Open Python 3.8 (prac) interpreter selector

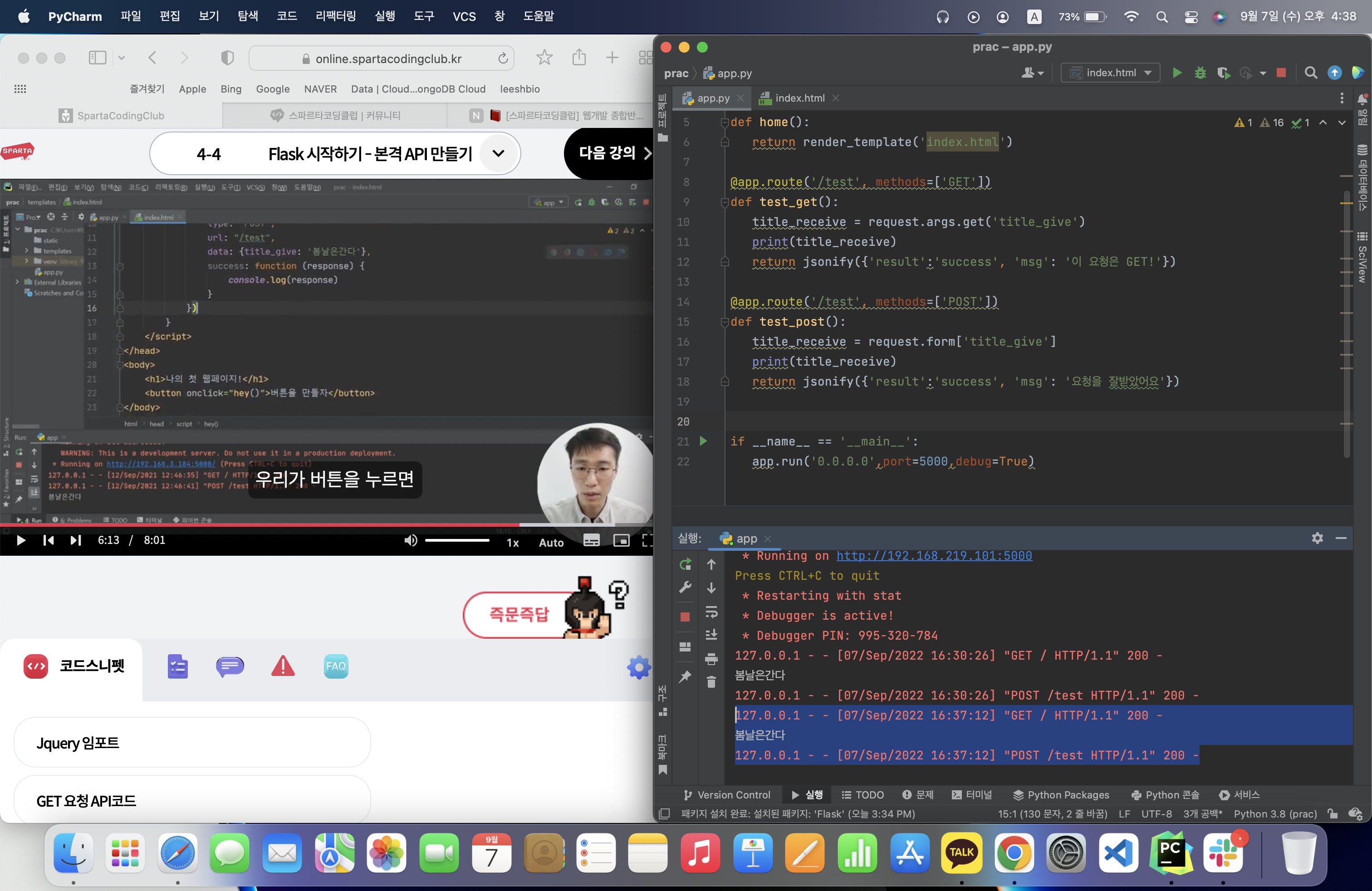1275,813
